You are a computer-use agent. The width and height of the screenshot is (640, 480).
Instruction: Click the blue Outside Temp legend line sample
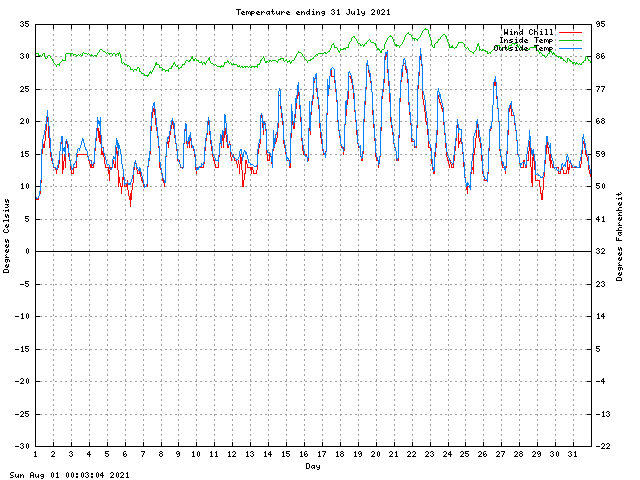tap(570, 49)
